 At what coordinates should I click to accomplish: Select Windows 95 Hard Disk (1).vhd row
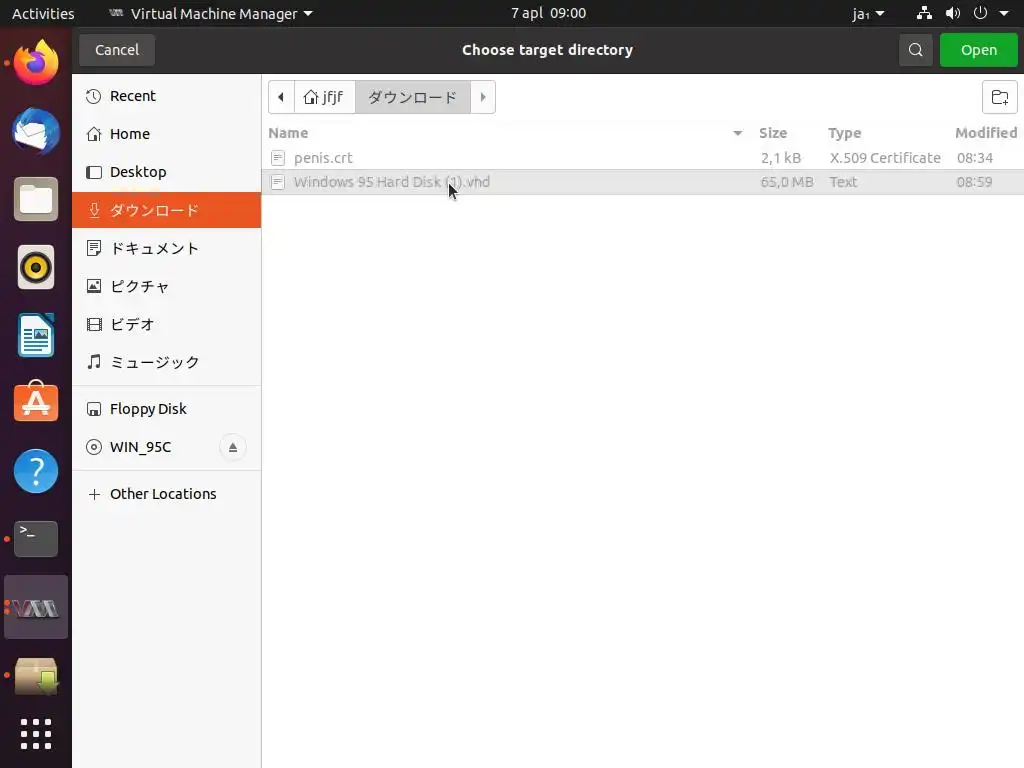click(x=643, y=182)
